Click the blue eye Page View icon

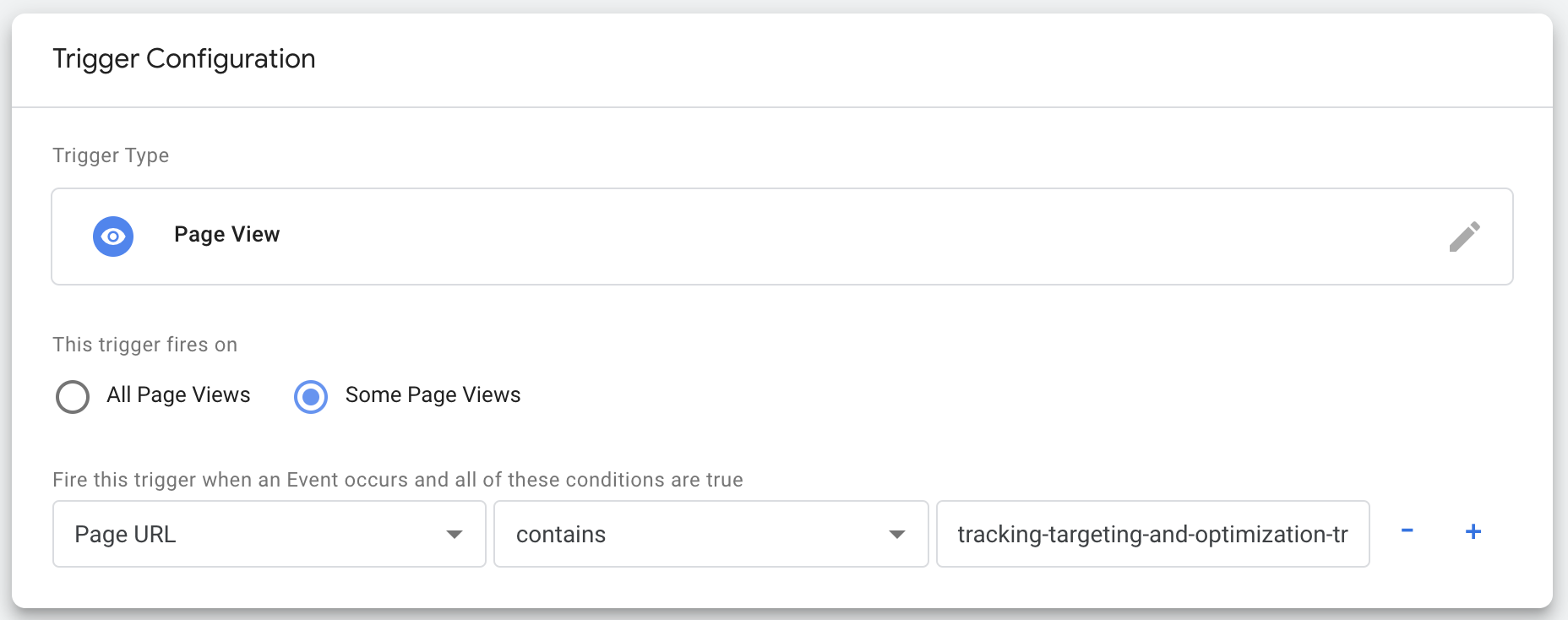(x=113, y=237)
